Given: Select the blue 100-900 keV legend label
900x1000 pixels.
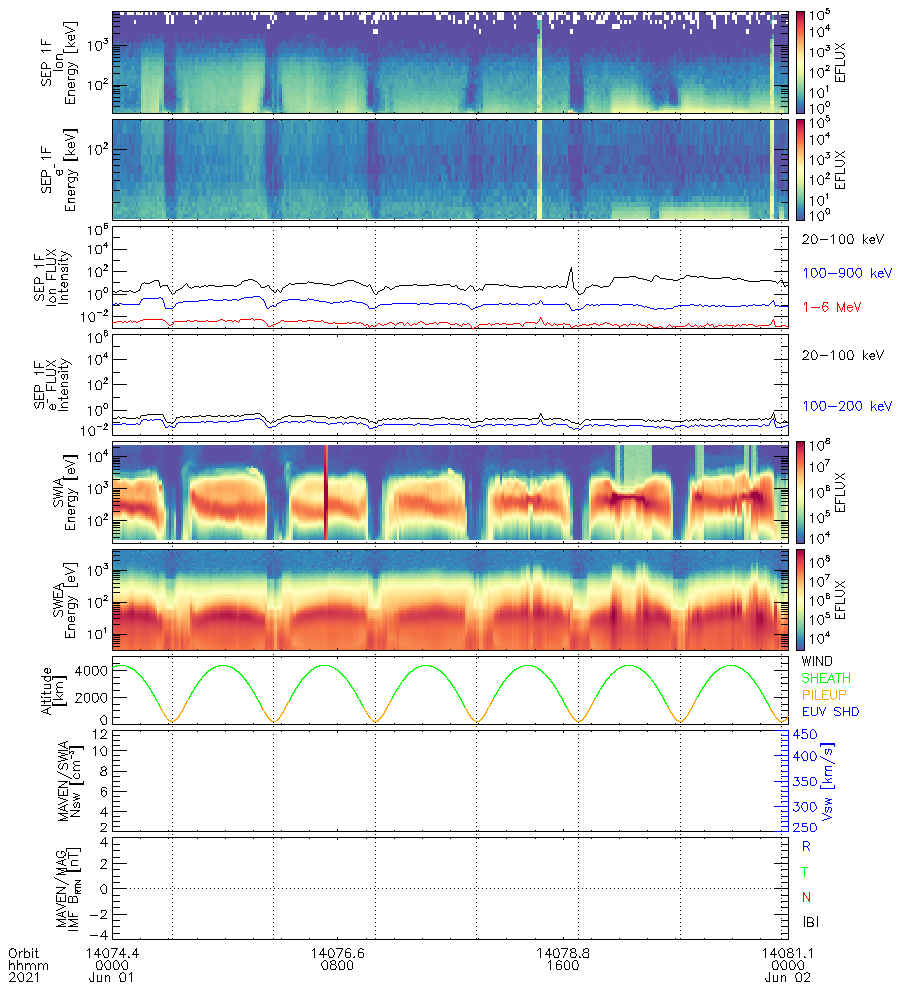Looking at the screenshot, I should pos(846,272).
